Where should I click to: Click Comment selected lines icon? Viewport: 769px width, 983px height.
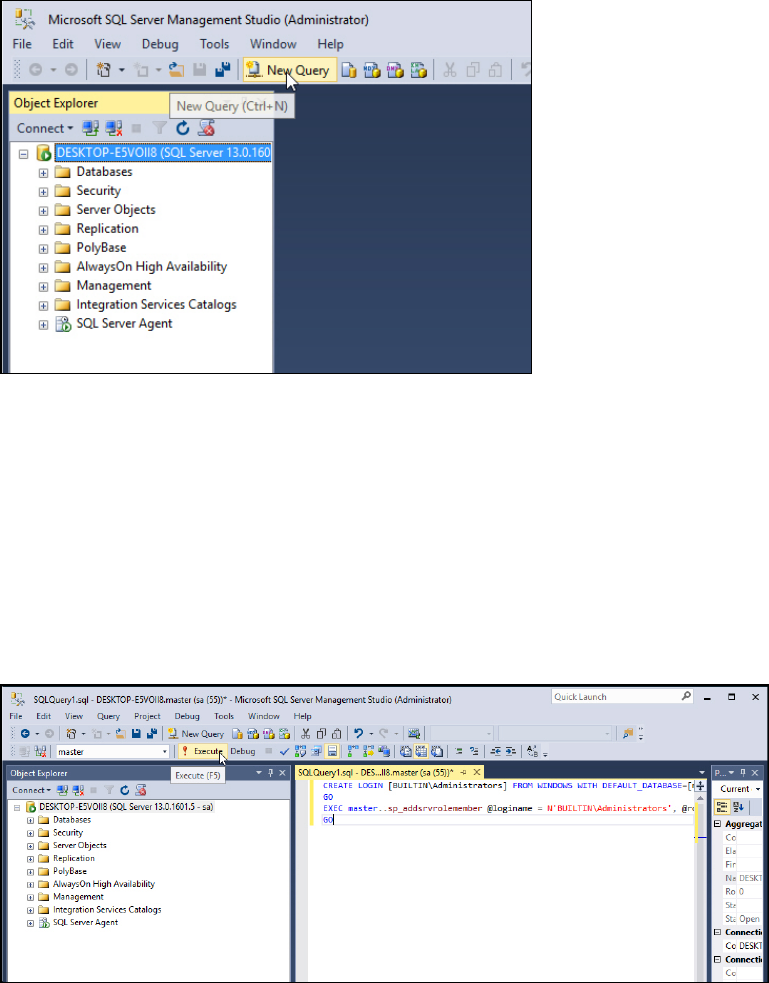(x=459, y=751)
